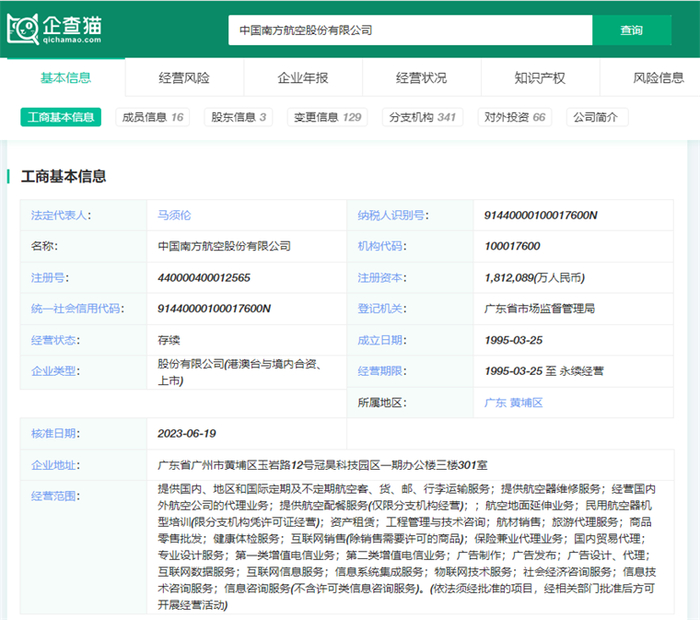Open the 公司简介 section
Image resolution: width=700 pixels, height=620 pixels.
point(597,117)
